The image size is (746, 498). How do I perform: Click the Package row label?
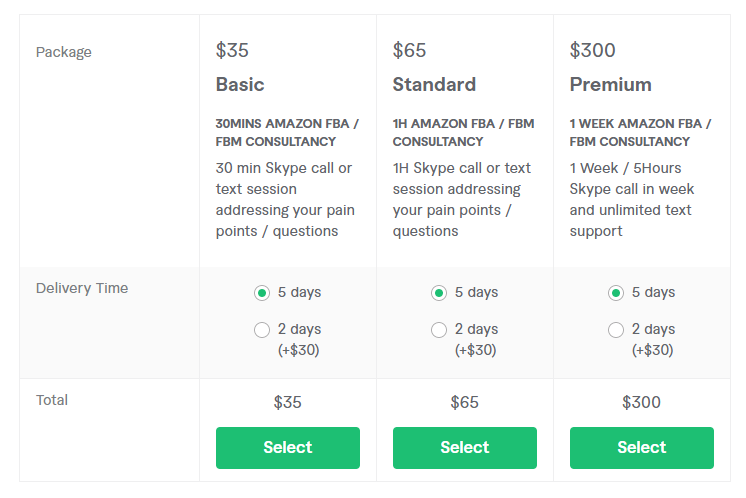[x=63, y=52]
